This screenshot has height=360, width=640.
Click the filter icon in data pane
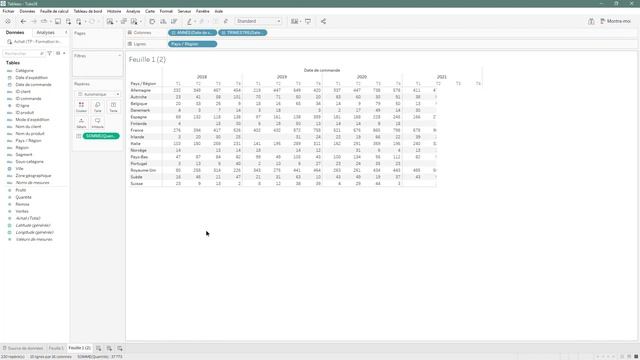coord(49,53)
